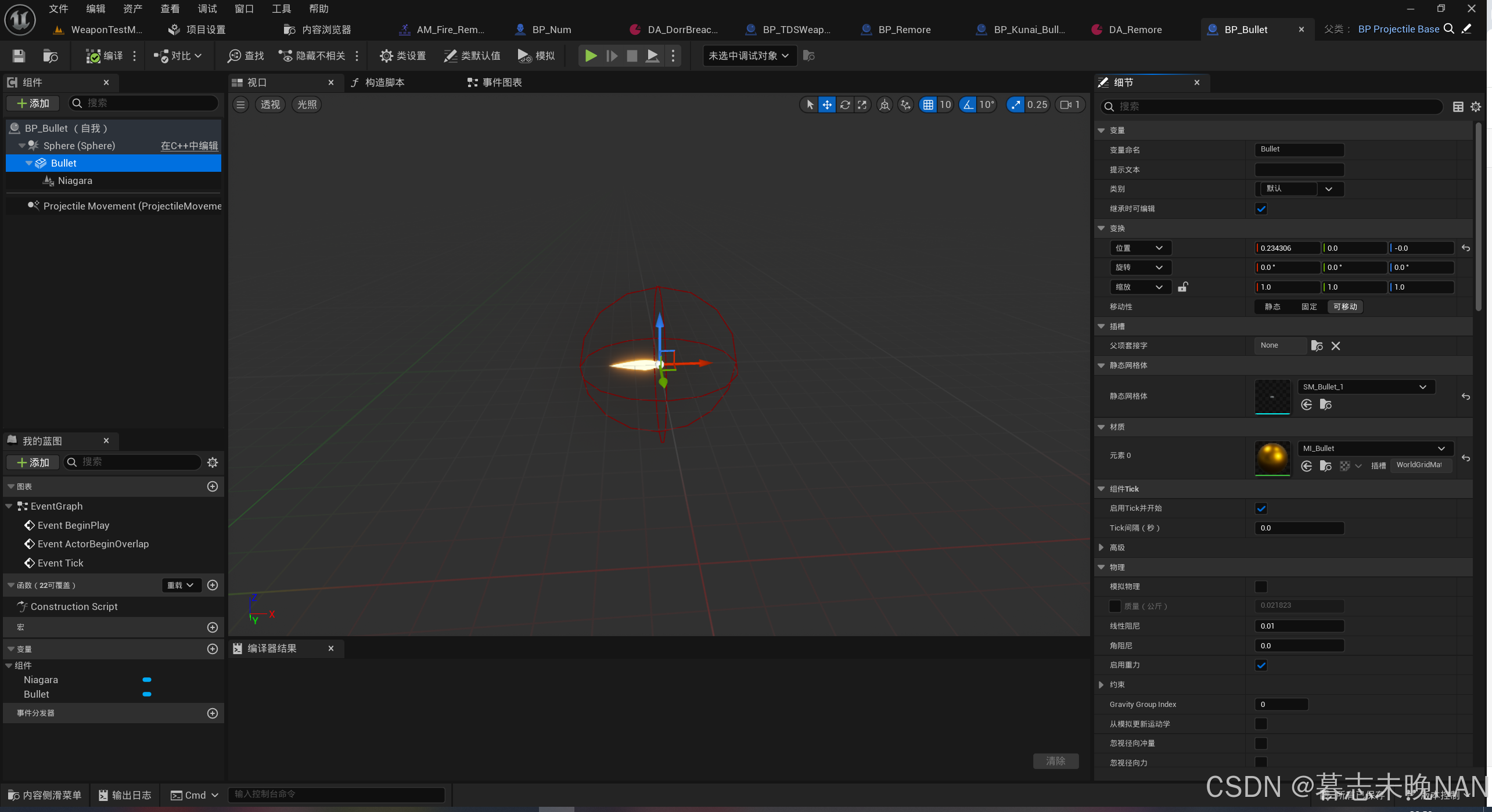Screen dimensions: 1492x812
Task: Clear the parent socket with X icon
Action: [1336, 346]
